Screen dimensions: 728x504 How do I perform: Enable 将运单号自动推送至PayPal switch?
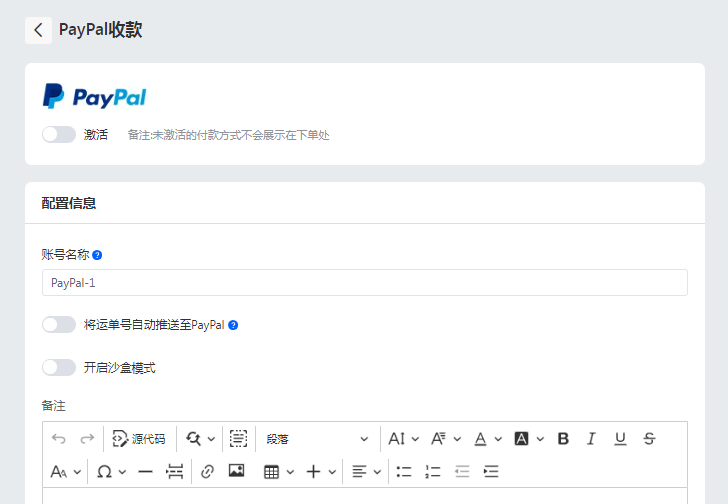pyautogui.click(x=59, y=324)
